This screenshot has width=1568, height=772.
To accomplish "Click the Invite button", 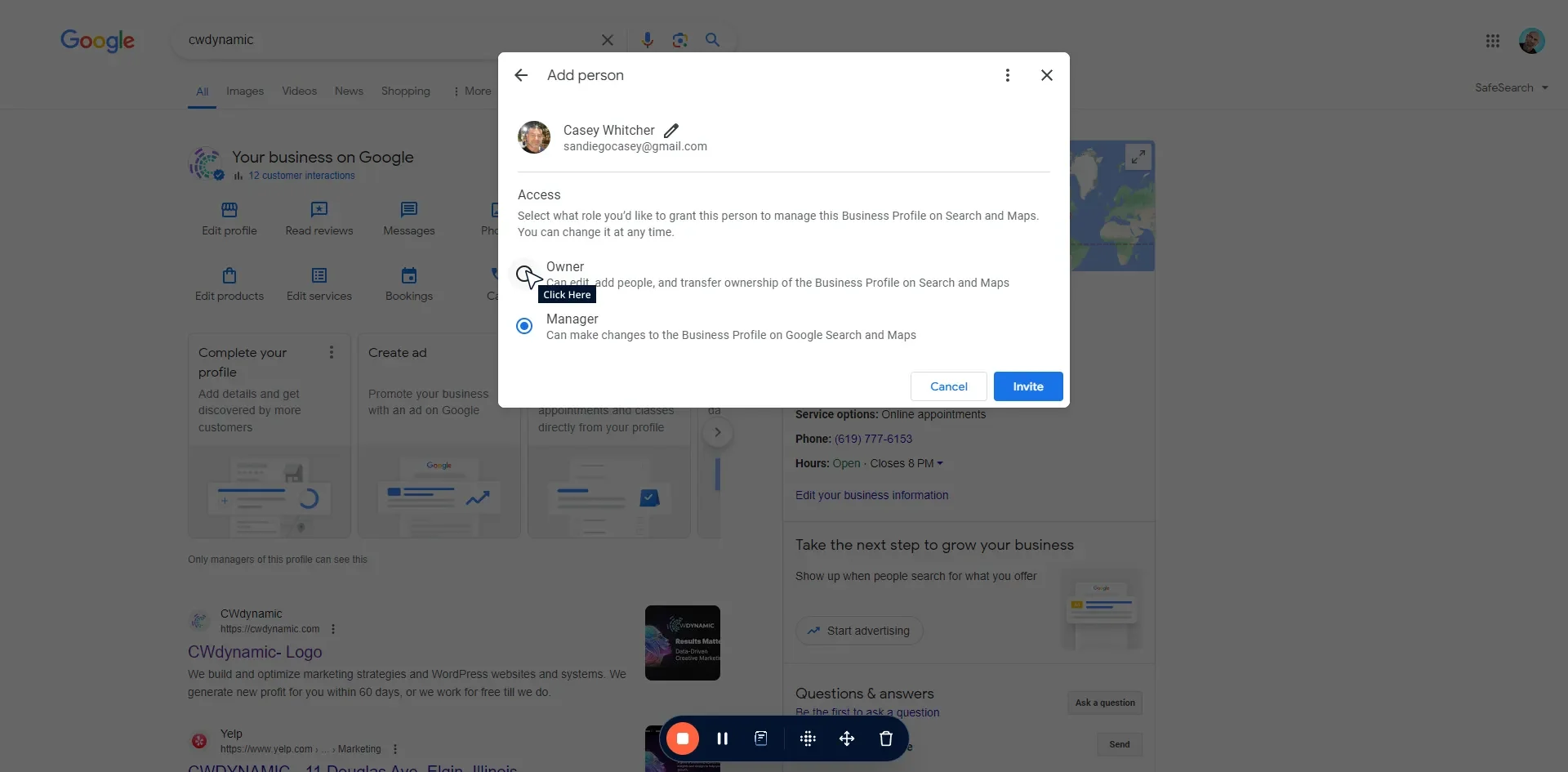I will [x=1027, y=386].
